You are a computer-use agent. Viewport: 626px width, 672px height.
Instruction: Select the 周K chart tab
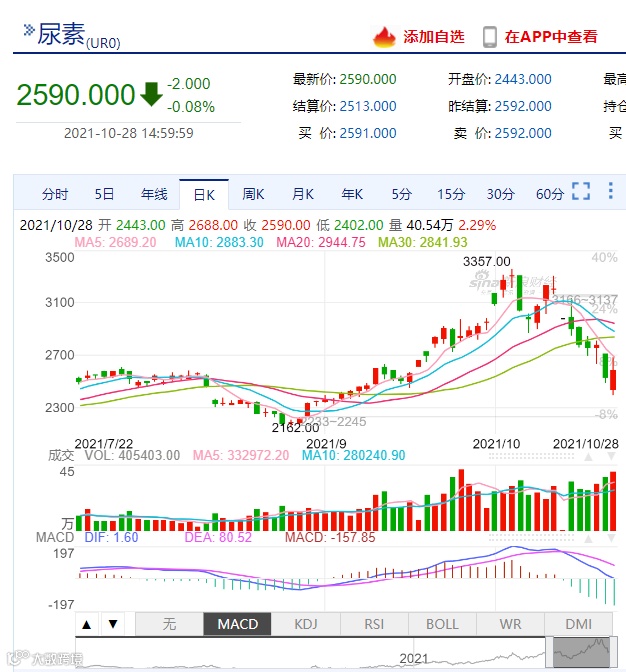point(253,194)
